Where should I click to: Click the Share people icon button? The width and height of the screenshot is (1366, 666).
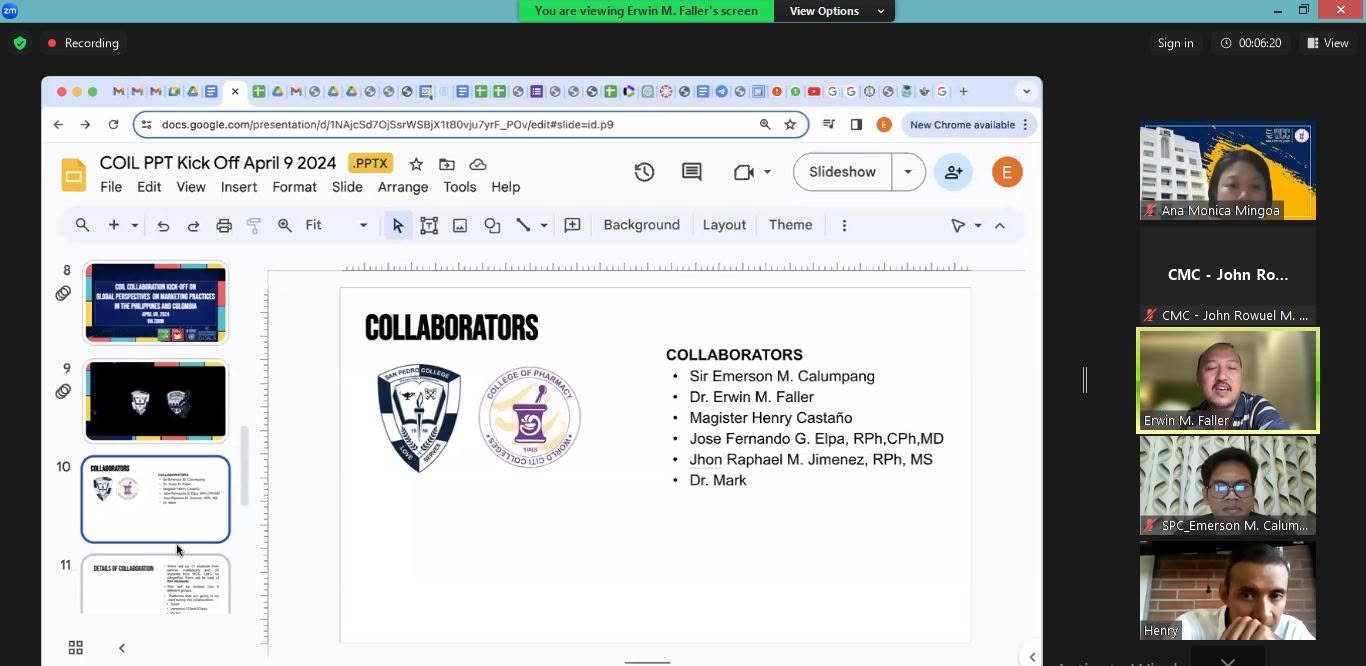953,172
